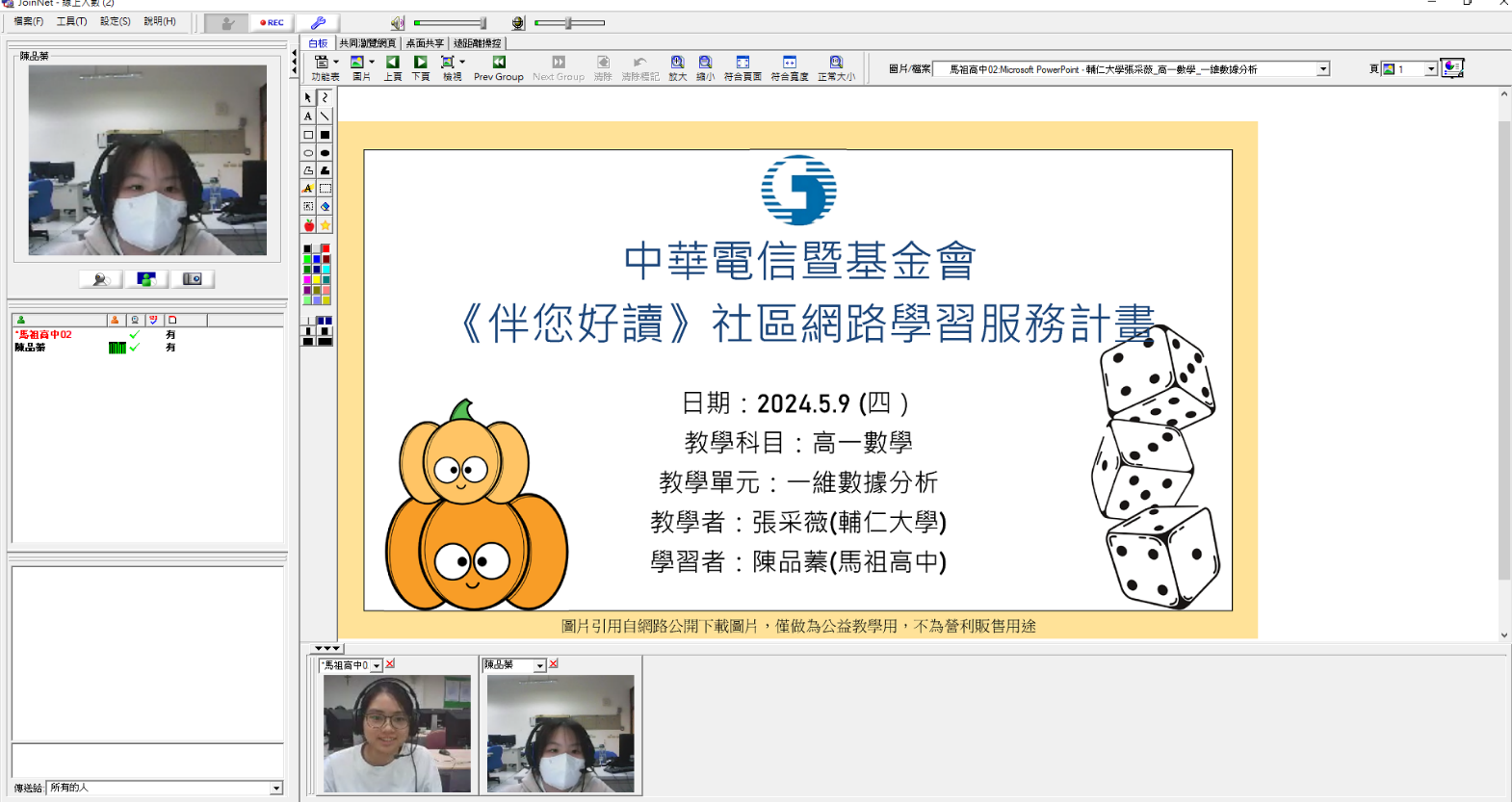Collapse the video strip with triple arrows

(x=326, y=649)
